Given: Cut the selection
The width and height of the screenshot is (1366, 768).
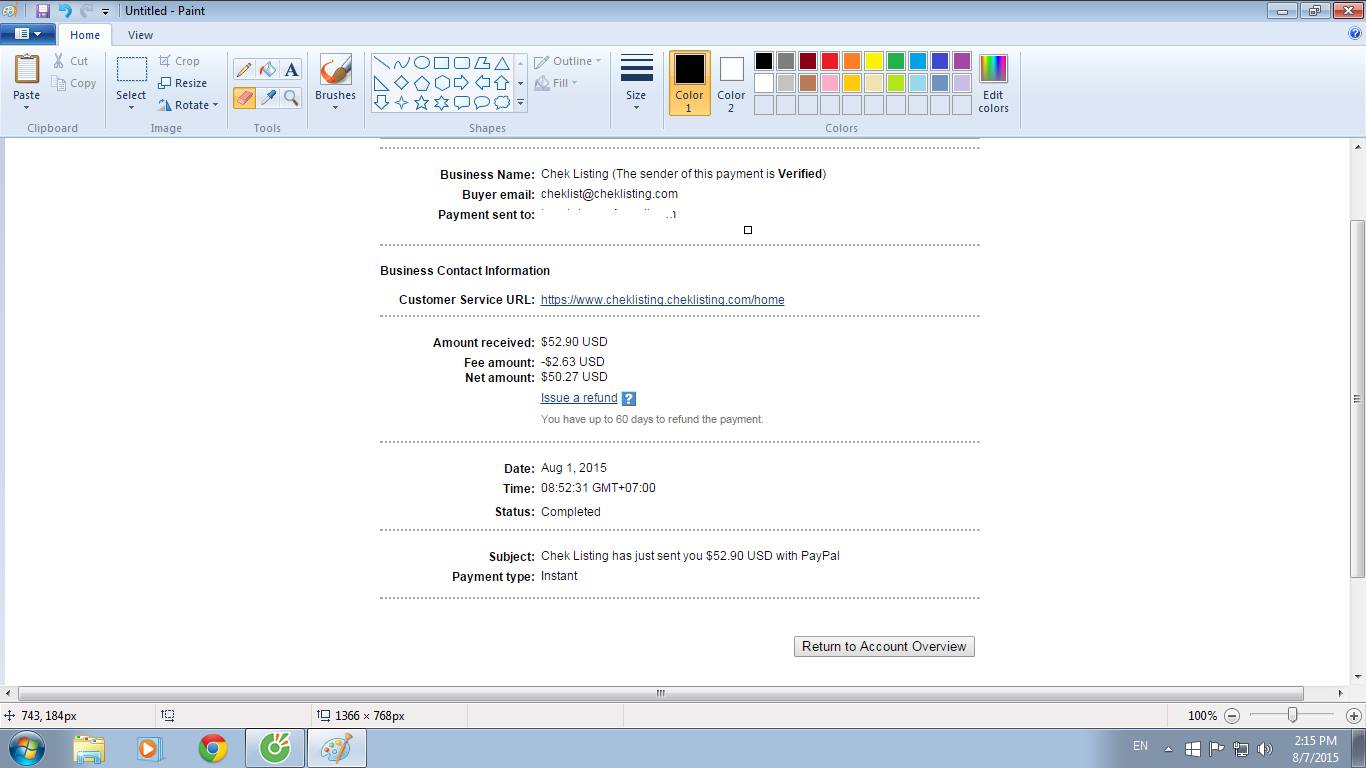Looking at the screenshot, I should tap(71, 61).
